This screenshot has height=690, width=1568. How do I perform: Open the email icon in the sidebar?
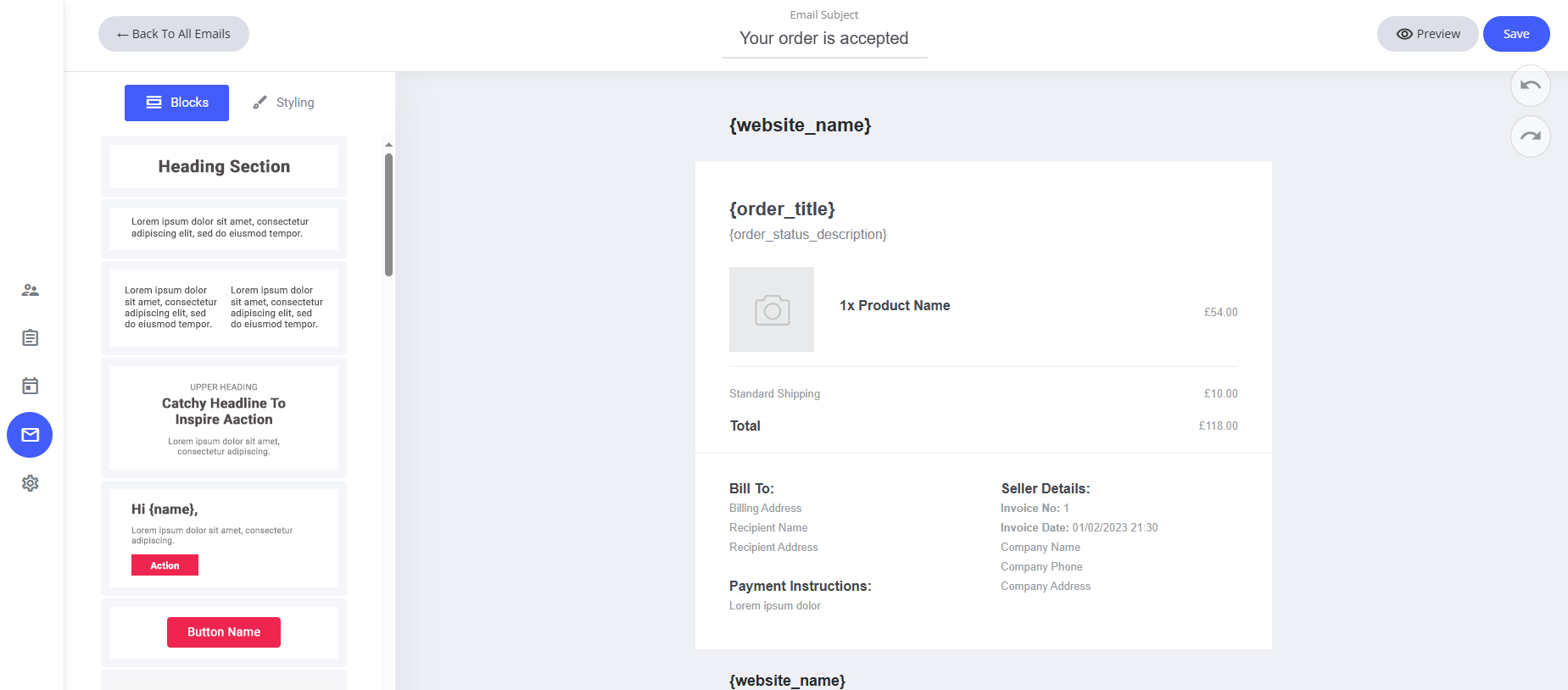30,435
